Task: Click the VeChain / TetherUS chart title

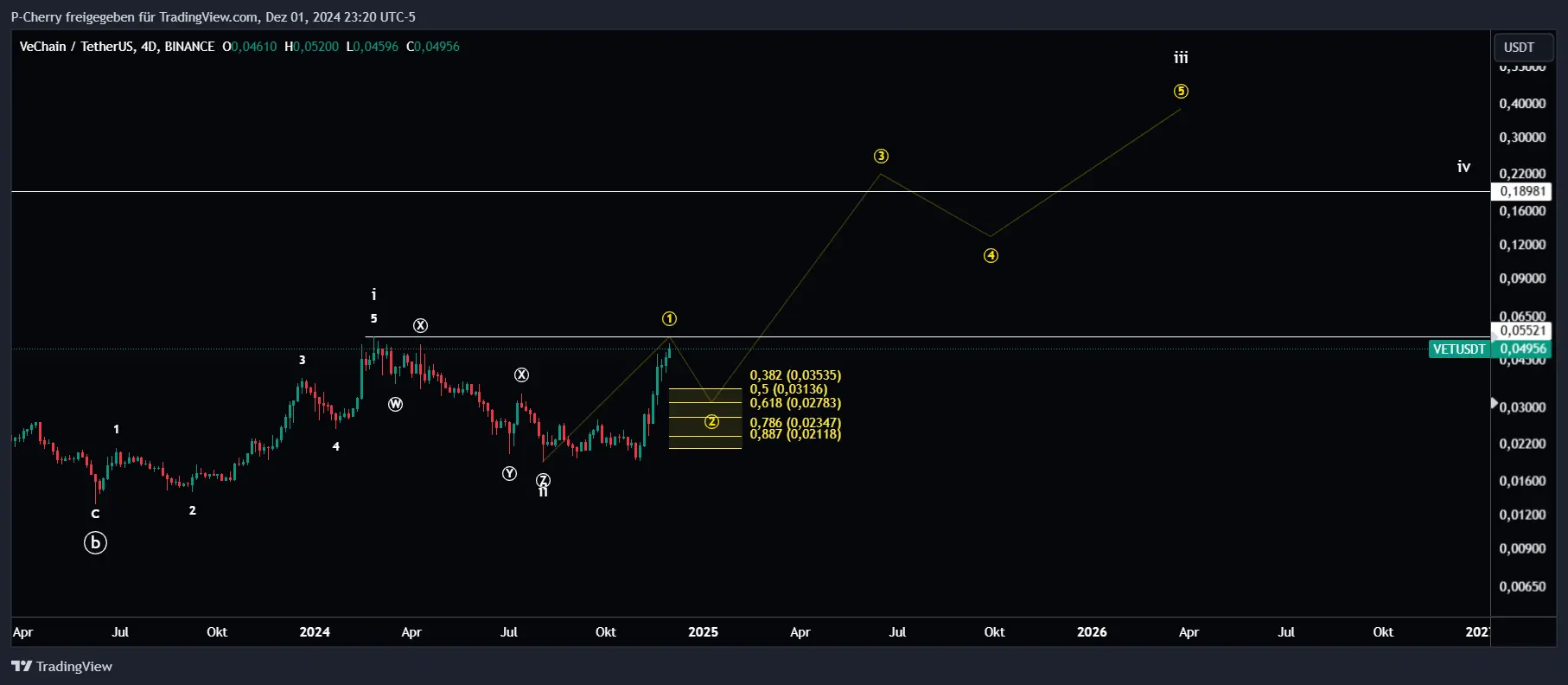Action: 117,47
